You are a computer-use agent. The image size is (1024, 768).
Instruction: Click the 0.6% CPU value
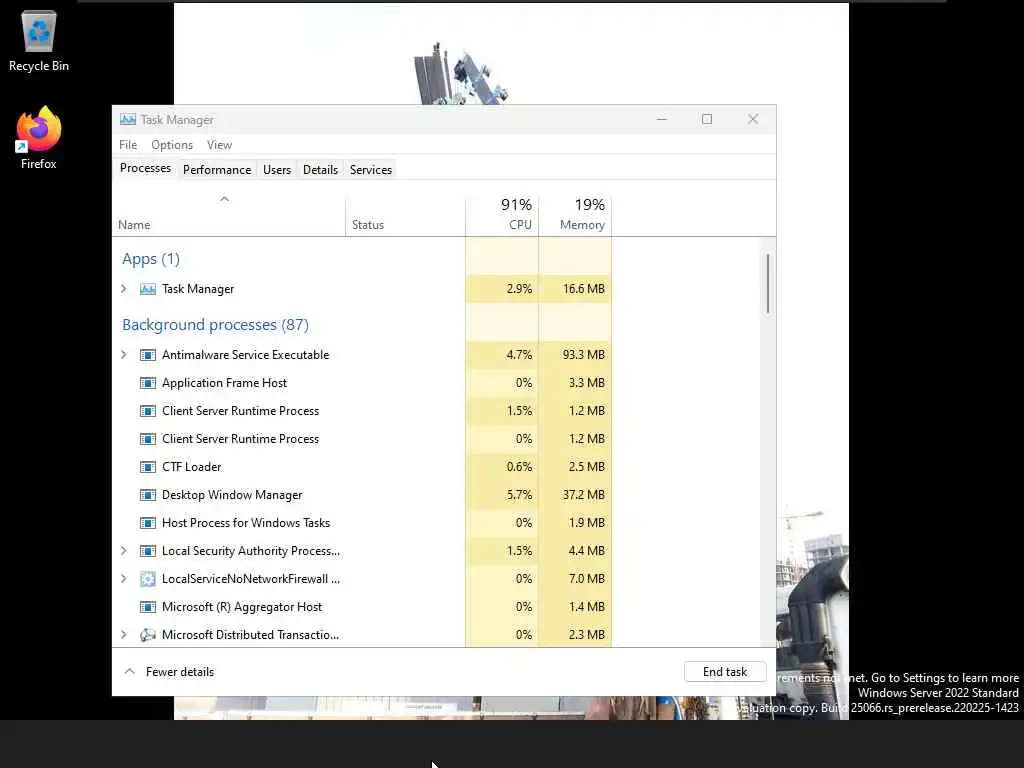519,467
